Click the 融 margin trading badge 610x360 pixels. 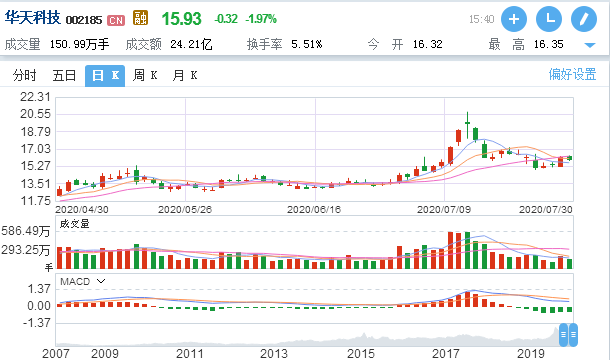point(140,18)
